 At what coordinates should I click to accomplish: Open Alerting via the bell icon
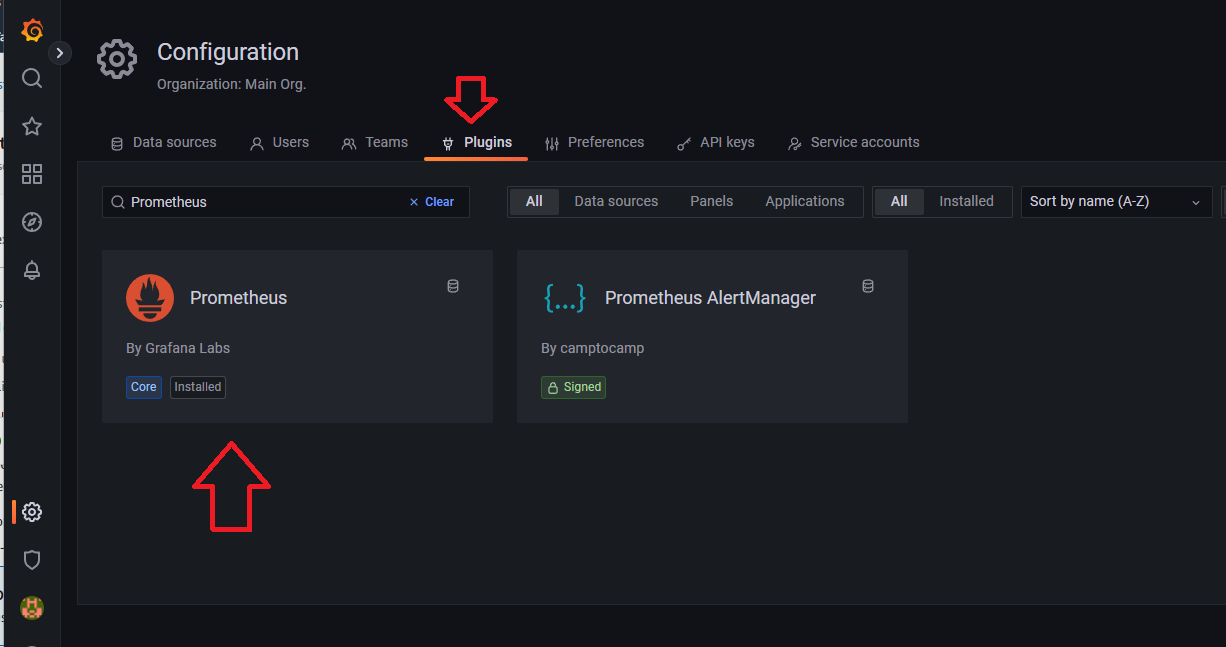[31, 269]
